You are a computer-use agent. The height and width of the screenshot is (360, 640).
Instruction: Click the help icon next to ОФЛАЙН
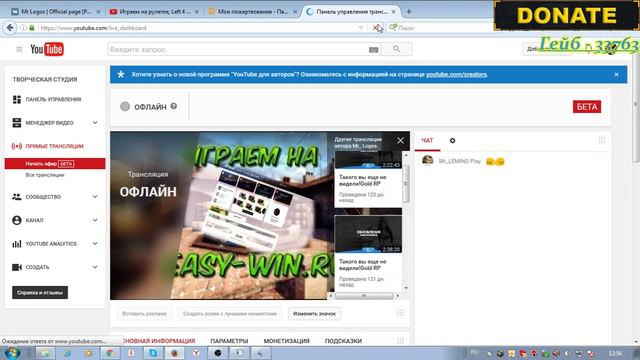coord(174,106)
